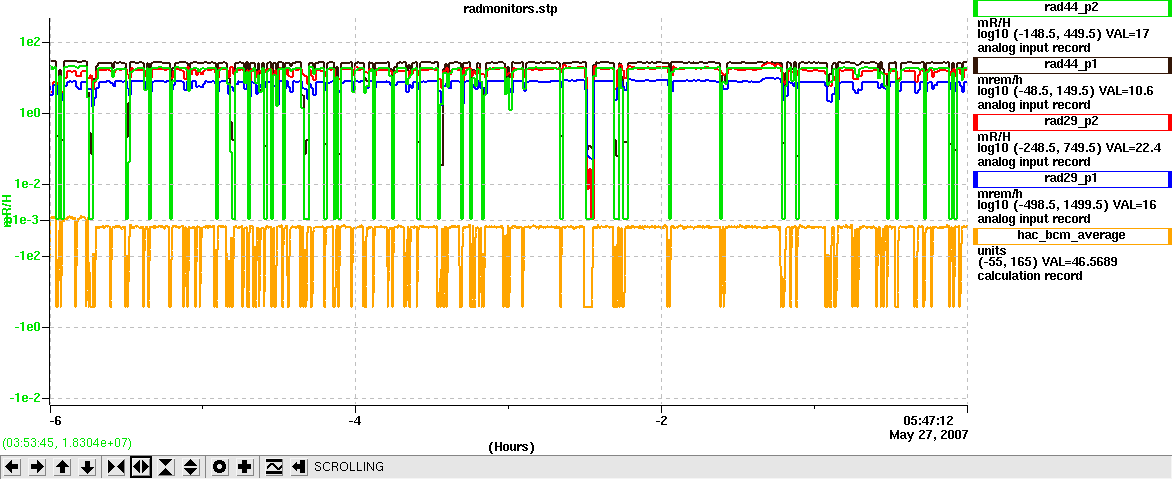
Task: Select the hac_bcm_average curve legend
Action: coord(1073,235)
